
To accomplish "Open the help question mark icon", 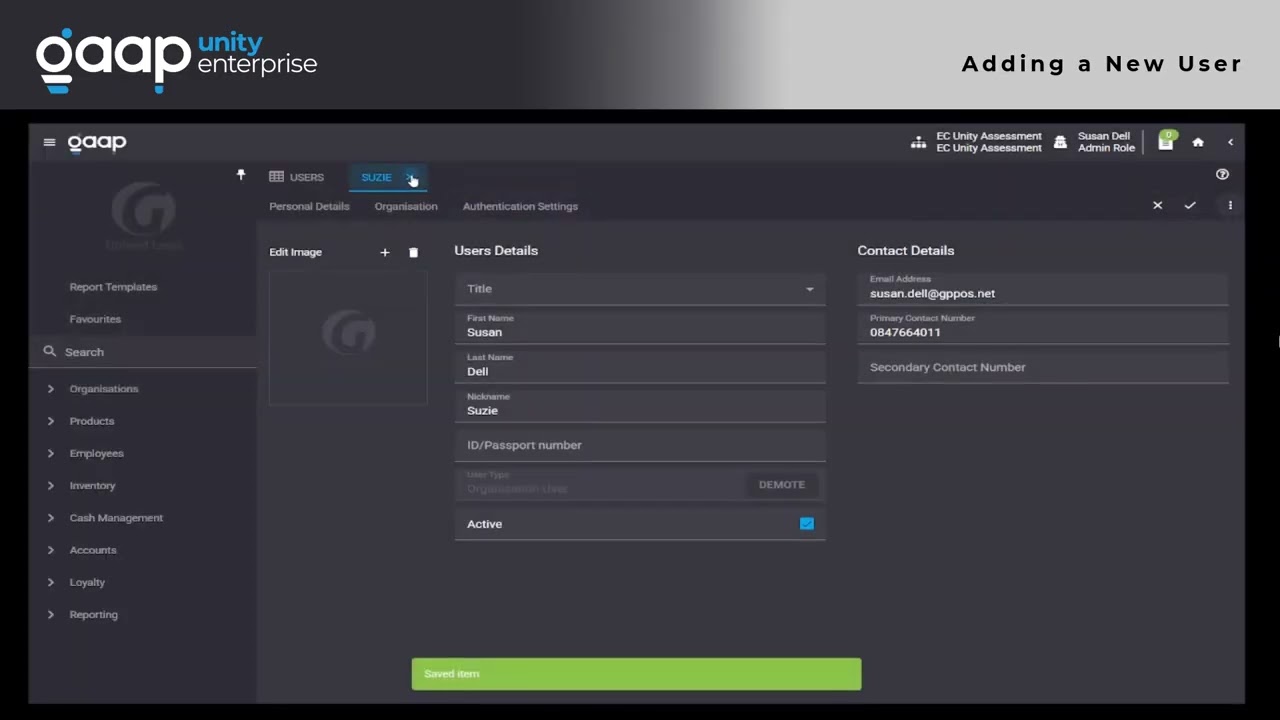I will click(x=1222, y=174).
